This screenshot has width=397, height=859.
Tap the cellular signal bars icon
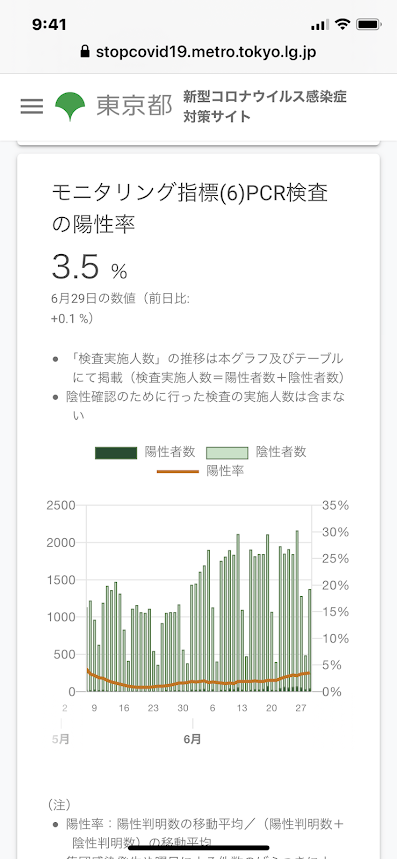[x=320, y=25]
